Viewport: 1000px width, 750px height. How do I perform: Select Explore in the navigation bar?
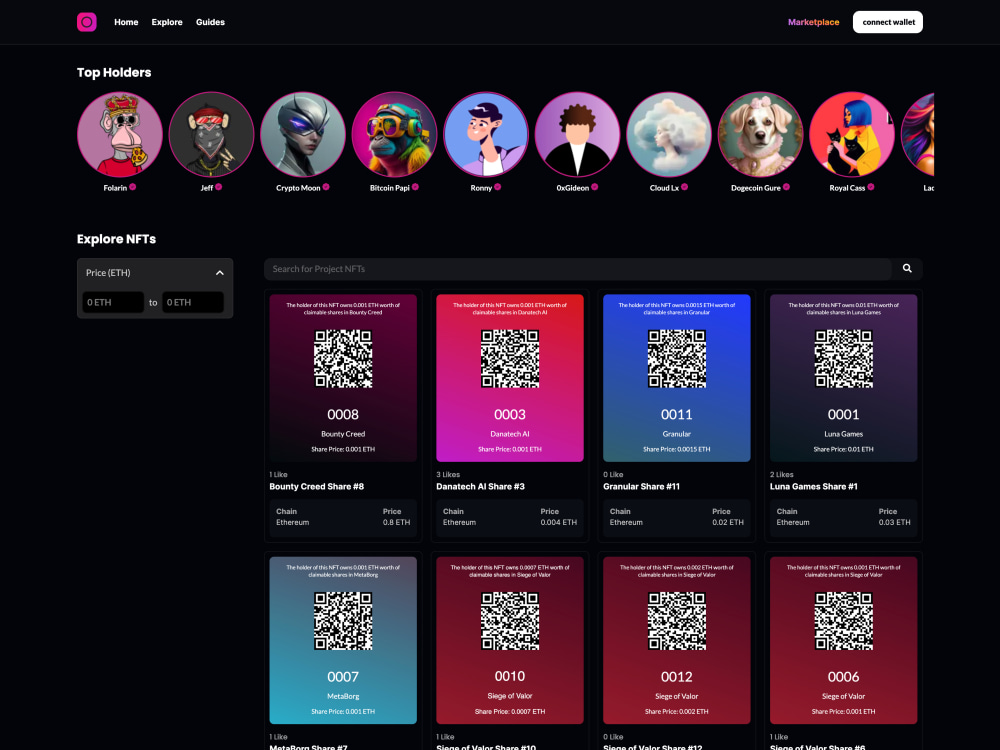167,21
